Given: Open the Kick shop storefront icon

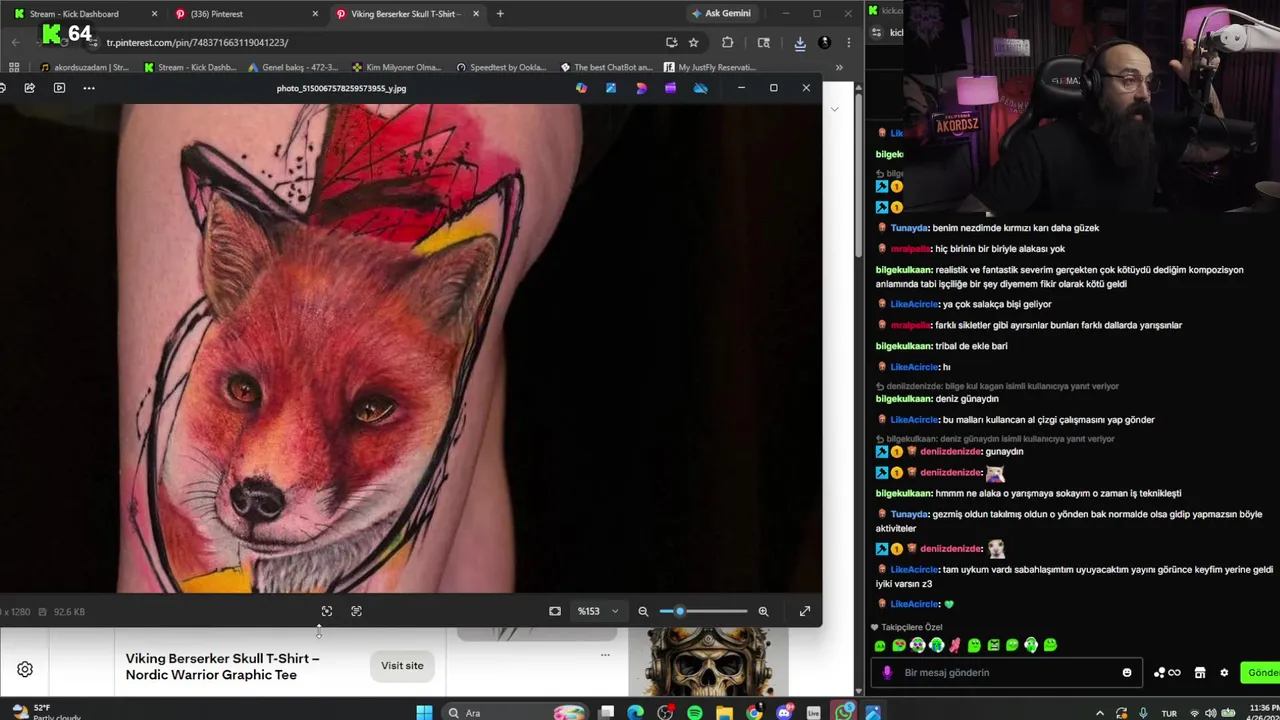Looking at the screenshot, I should (x=1200, y=673).
